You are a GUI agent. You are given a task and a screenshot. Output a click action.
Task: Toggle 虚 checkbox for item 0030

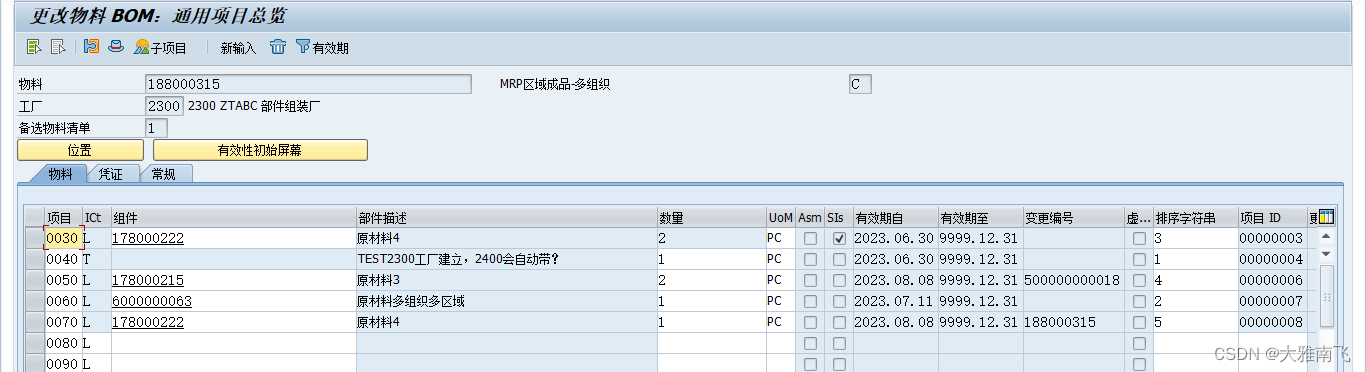click(x=1139, y=239)
